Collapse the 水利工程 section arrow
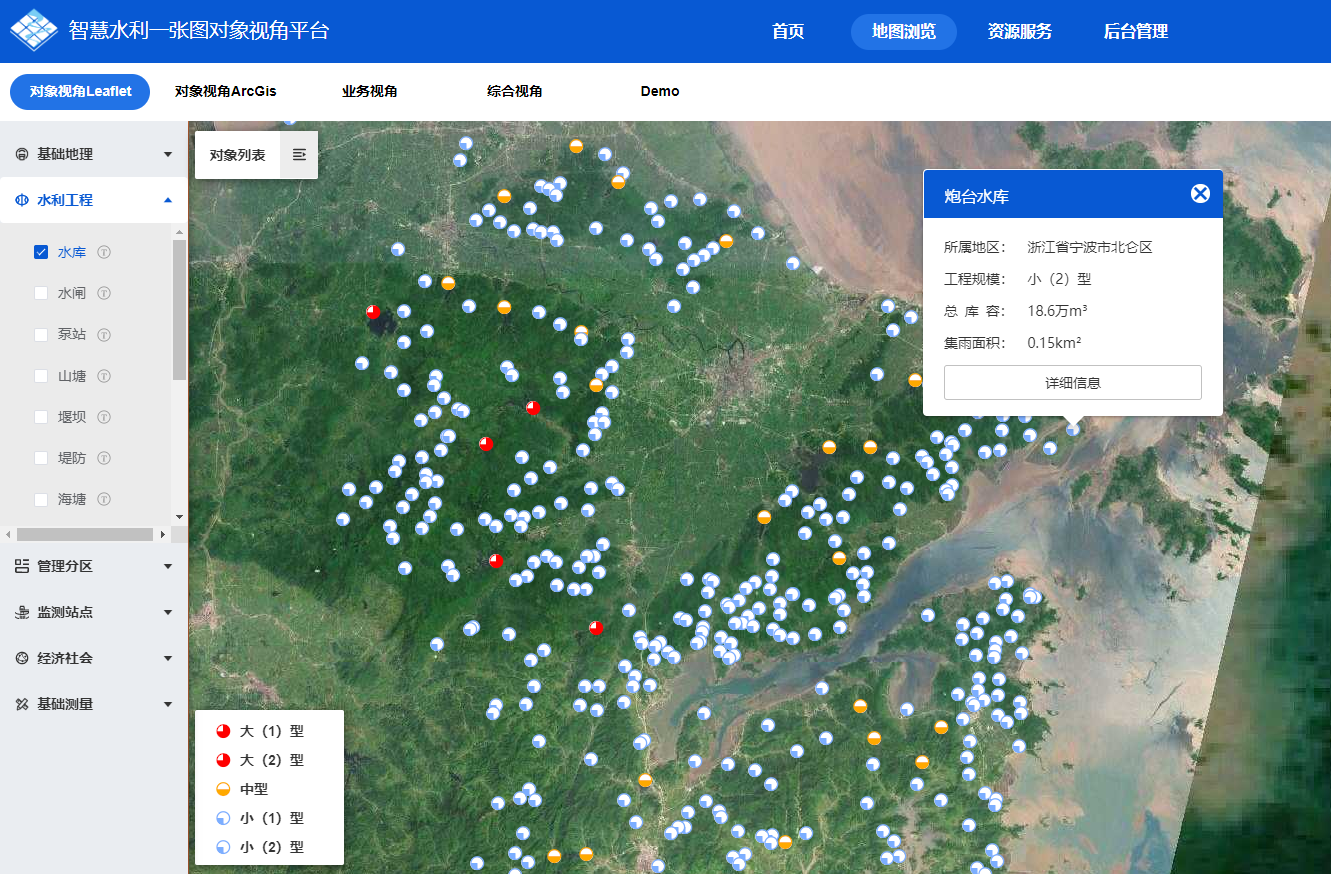This screenshot has height=874, width=1331. point(168,200)
